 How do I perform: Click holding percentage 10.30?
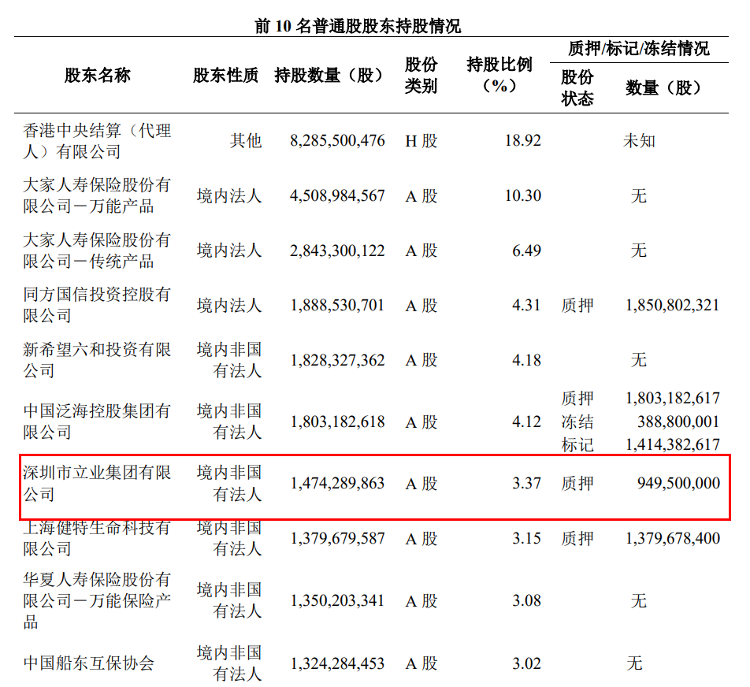click(x=523, y=196)
